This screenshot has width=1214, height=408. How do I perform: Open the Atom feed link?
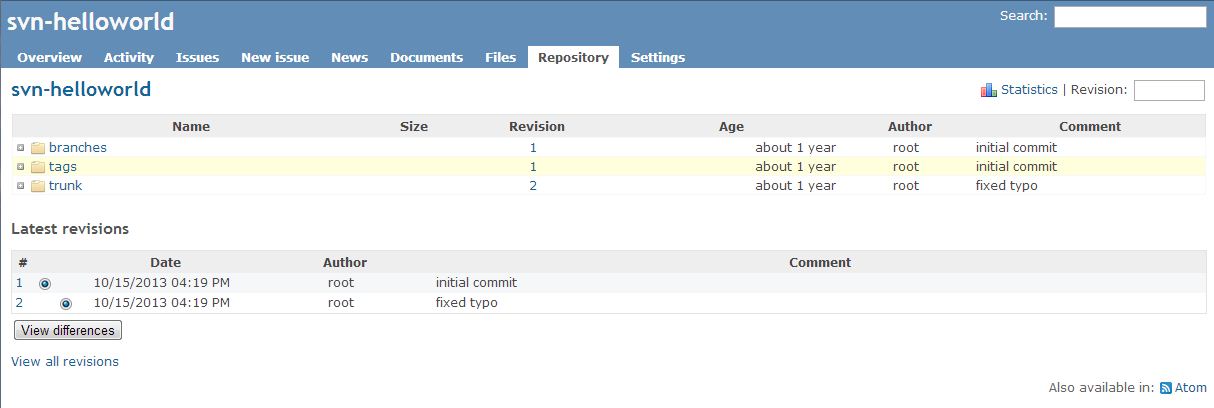pos(1191,388)
